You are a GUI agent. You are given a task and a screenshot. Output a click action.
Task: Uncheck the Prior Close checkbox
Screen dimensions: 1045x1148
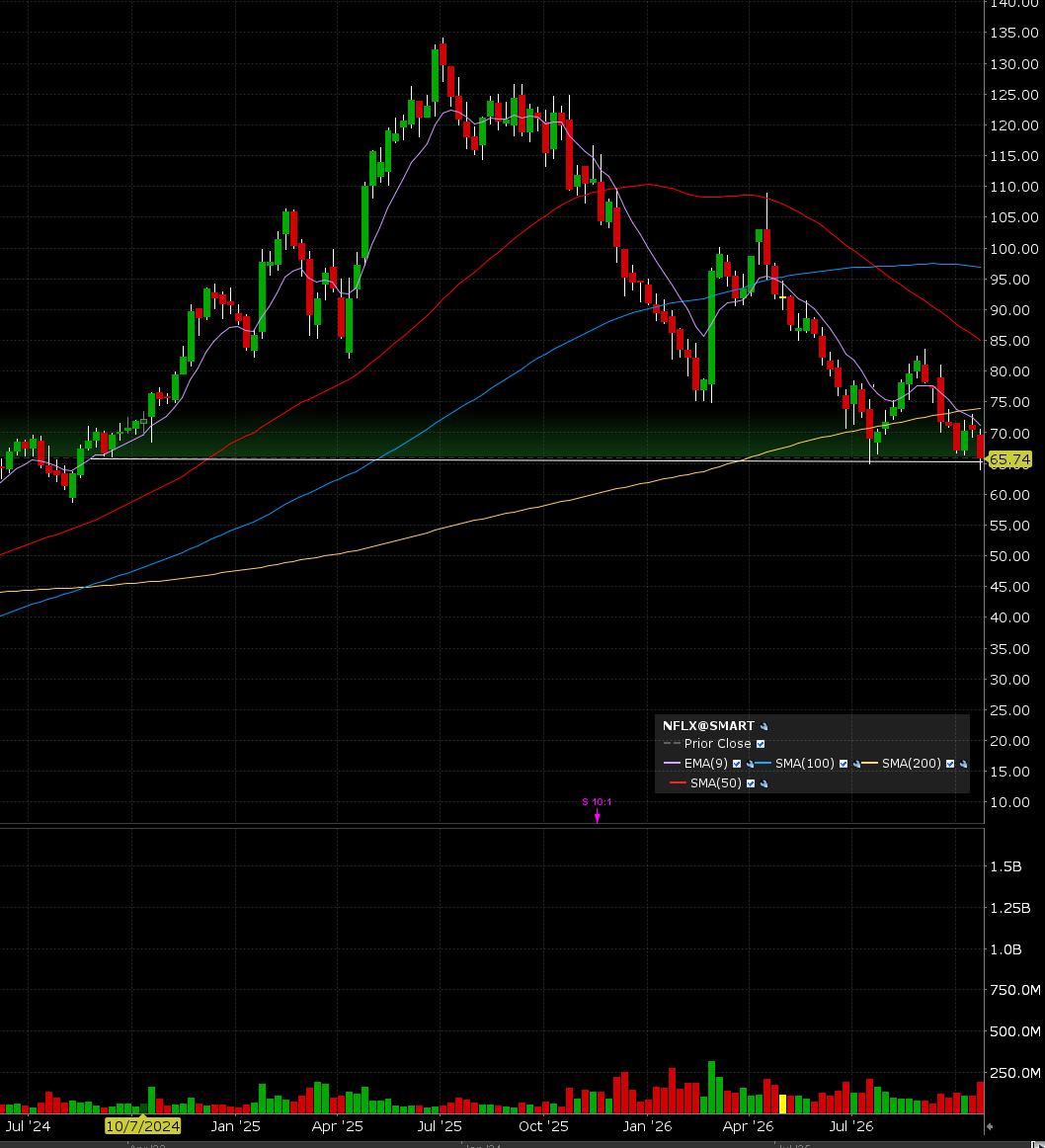pos(761,744)
